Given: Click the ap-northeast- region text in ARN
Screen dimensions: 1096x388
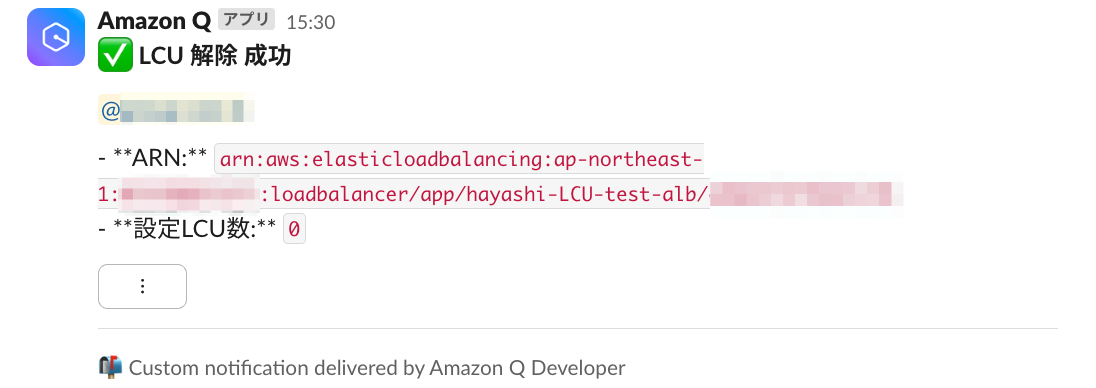Looking at the screenshot, I should (x=627, y=160).
